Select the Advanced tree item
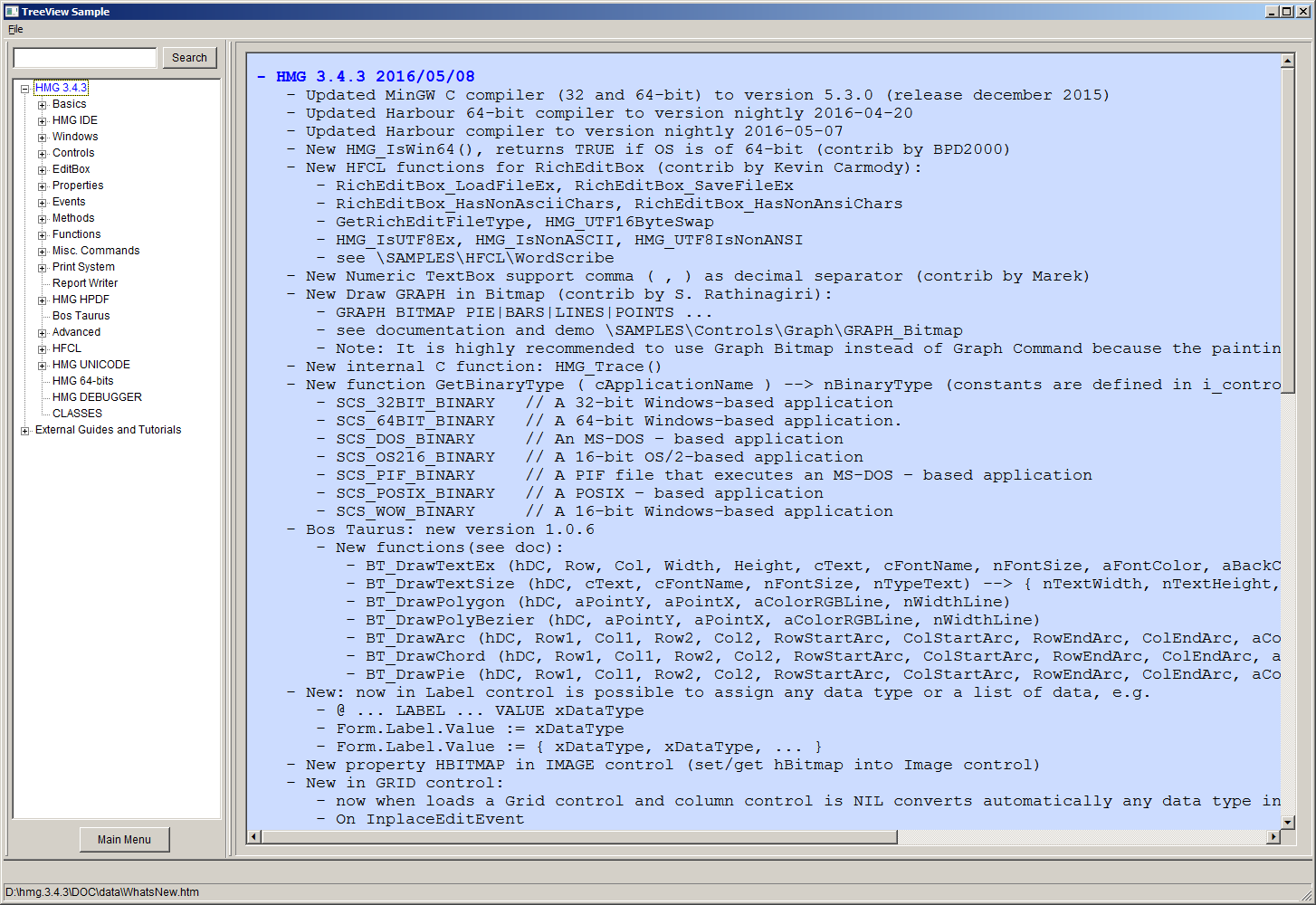Screen dimensions: 1316x905 point(77,332)
